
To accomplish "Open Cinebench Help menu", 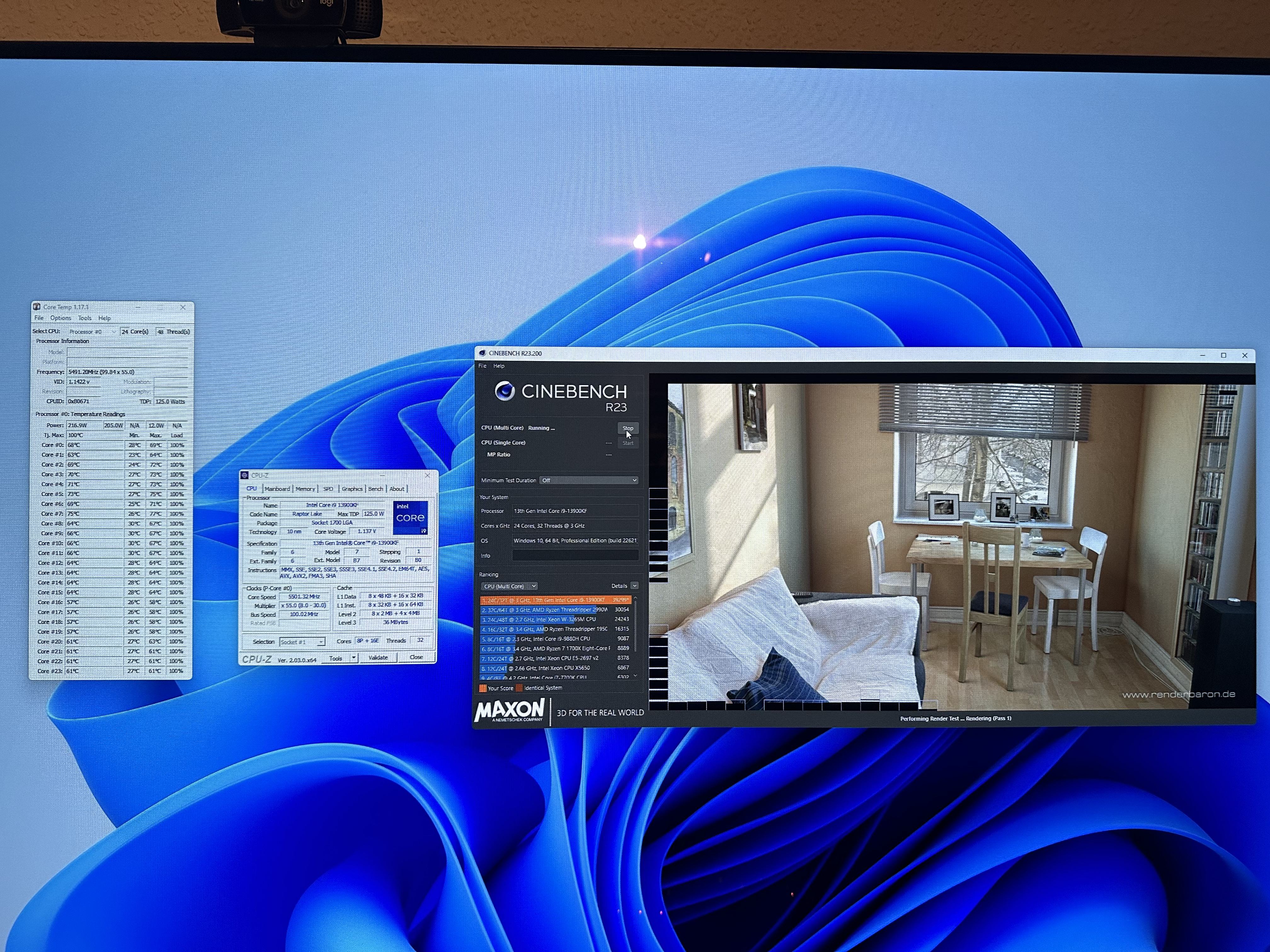I will (499, 366).
